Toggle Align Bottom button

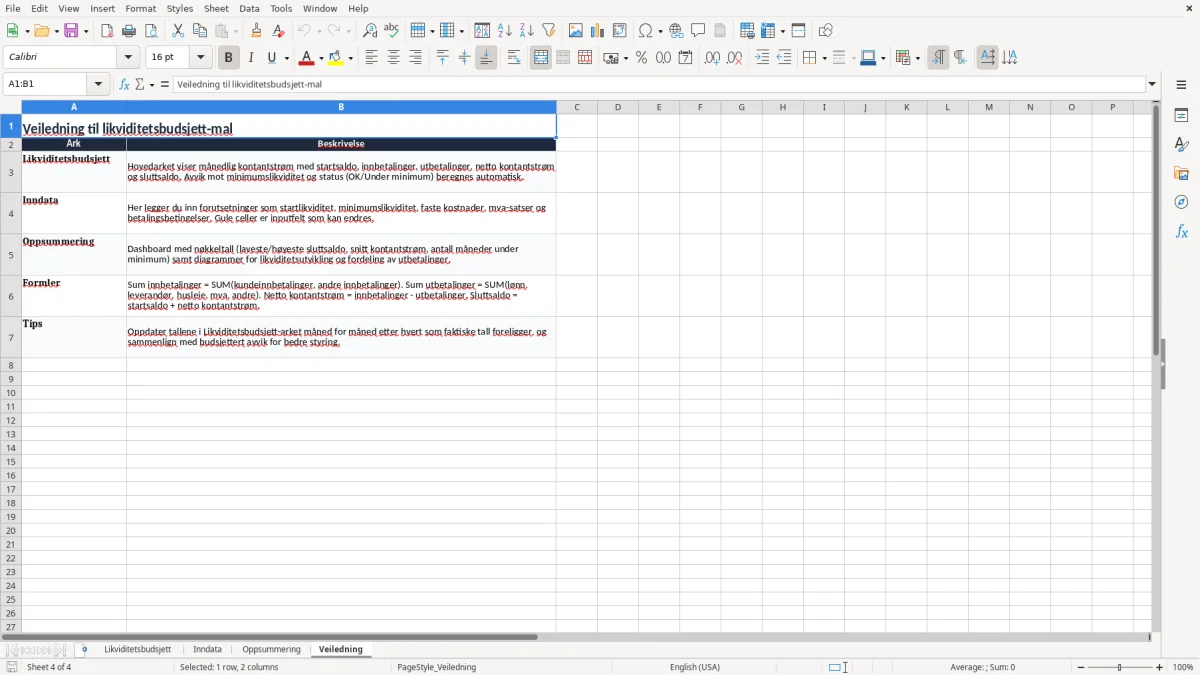[x=486, y=58]
